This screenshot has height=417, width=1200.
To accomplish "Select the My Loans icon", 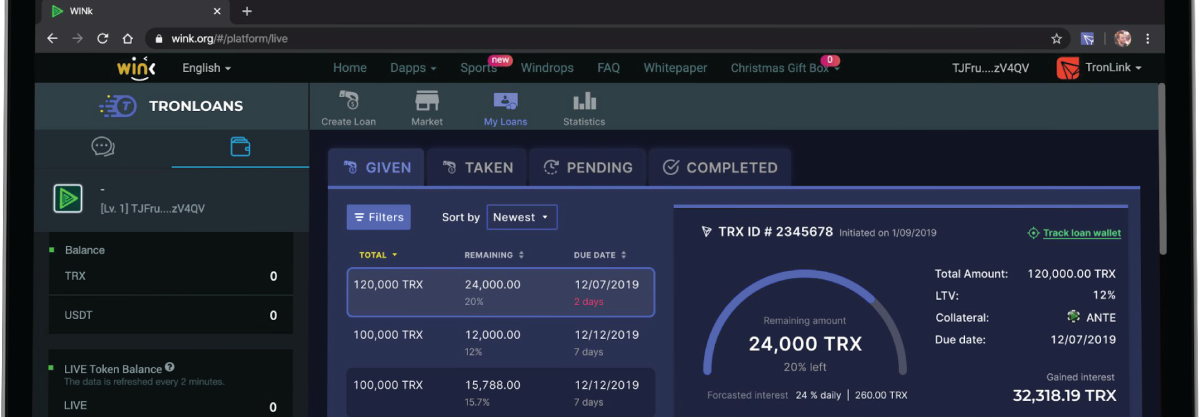I will (x=505, y=101).
